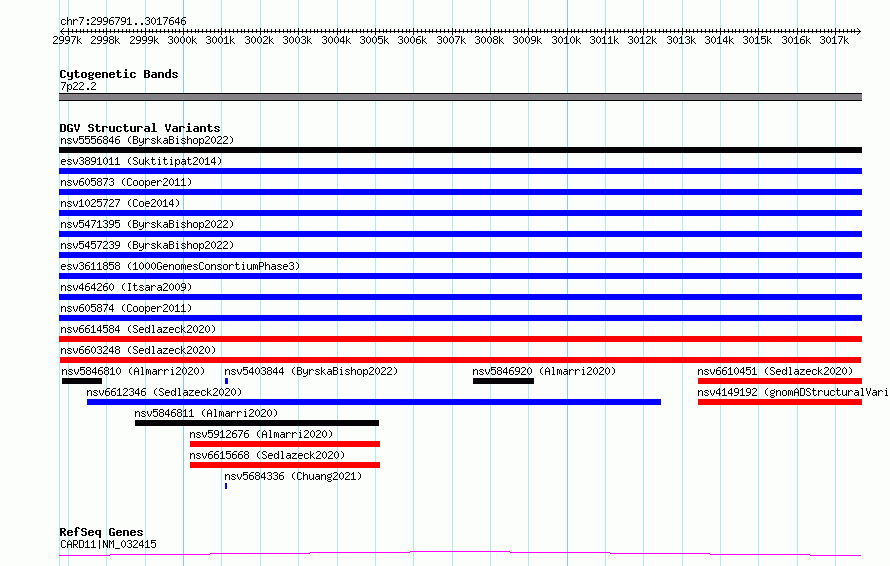Select nsv6612346 (Sedlazeck2020) label

[164, 392]
